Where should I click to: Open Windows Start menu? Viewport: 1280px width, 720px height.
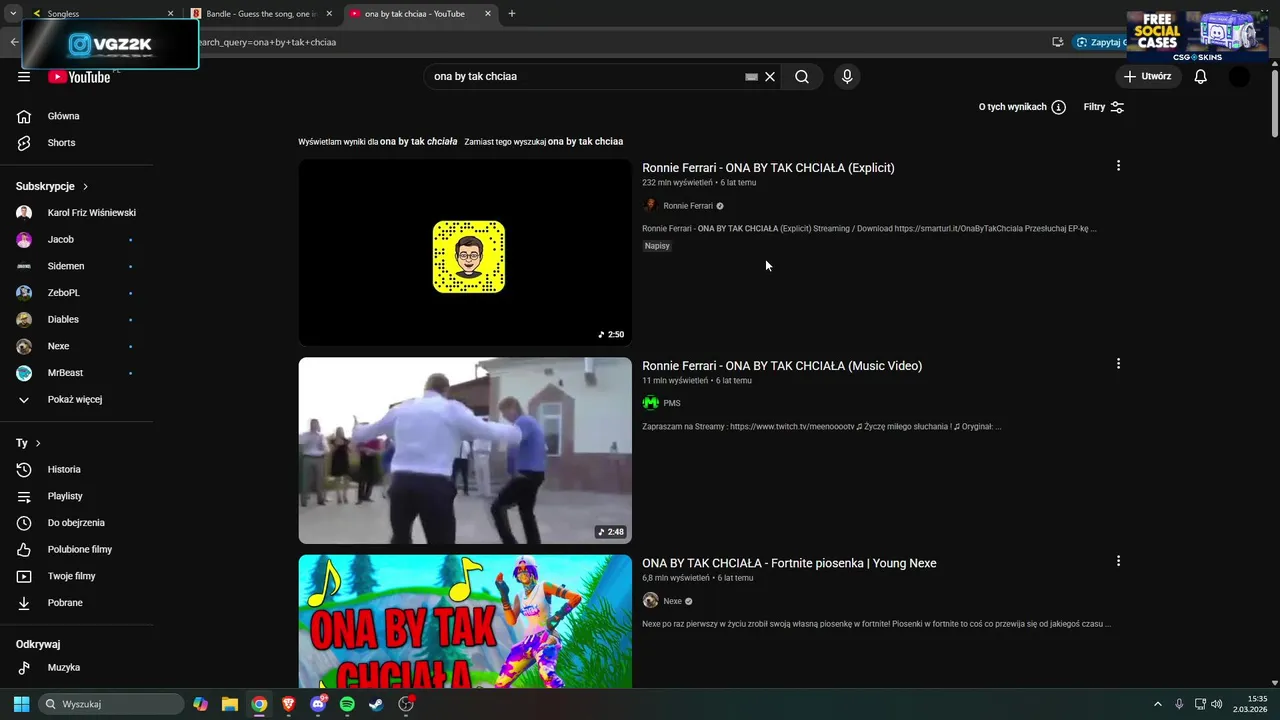click(21, 704)
